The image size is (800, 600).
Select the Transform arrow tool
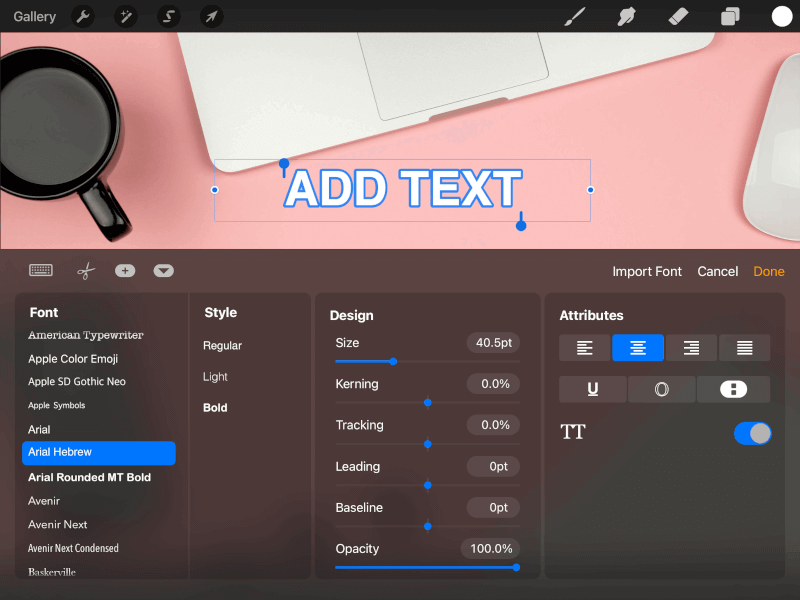click(x=211, y=16)
